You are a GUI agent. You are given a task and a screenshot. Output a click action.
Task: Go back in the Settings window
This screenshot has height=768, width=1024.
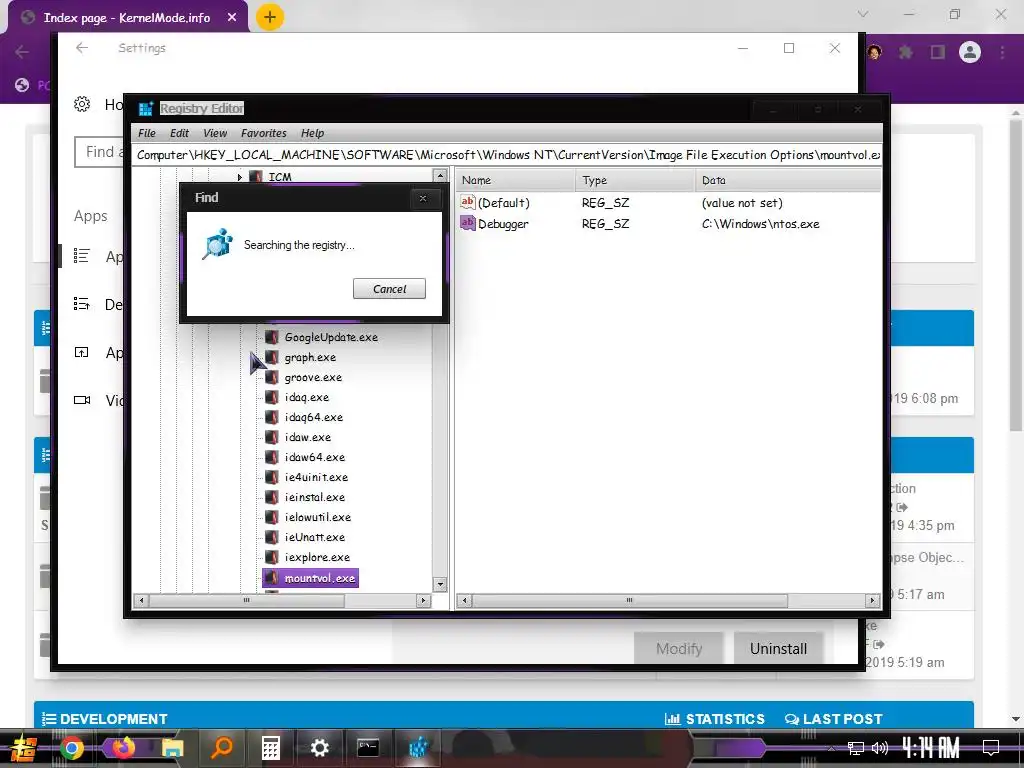click(82, 48)
